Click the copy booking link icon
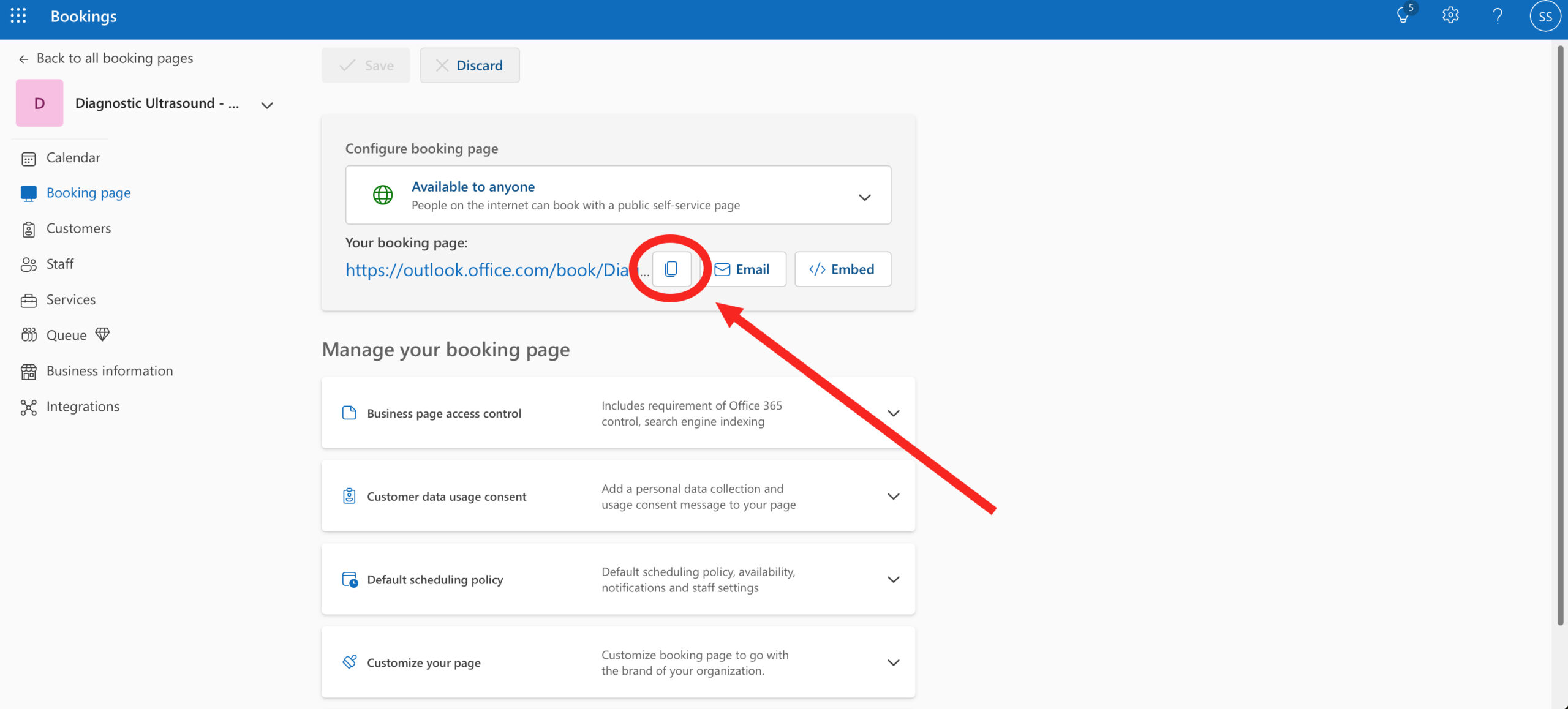Viewport: 1568px width, 709px height. [x=671, y=269]
